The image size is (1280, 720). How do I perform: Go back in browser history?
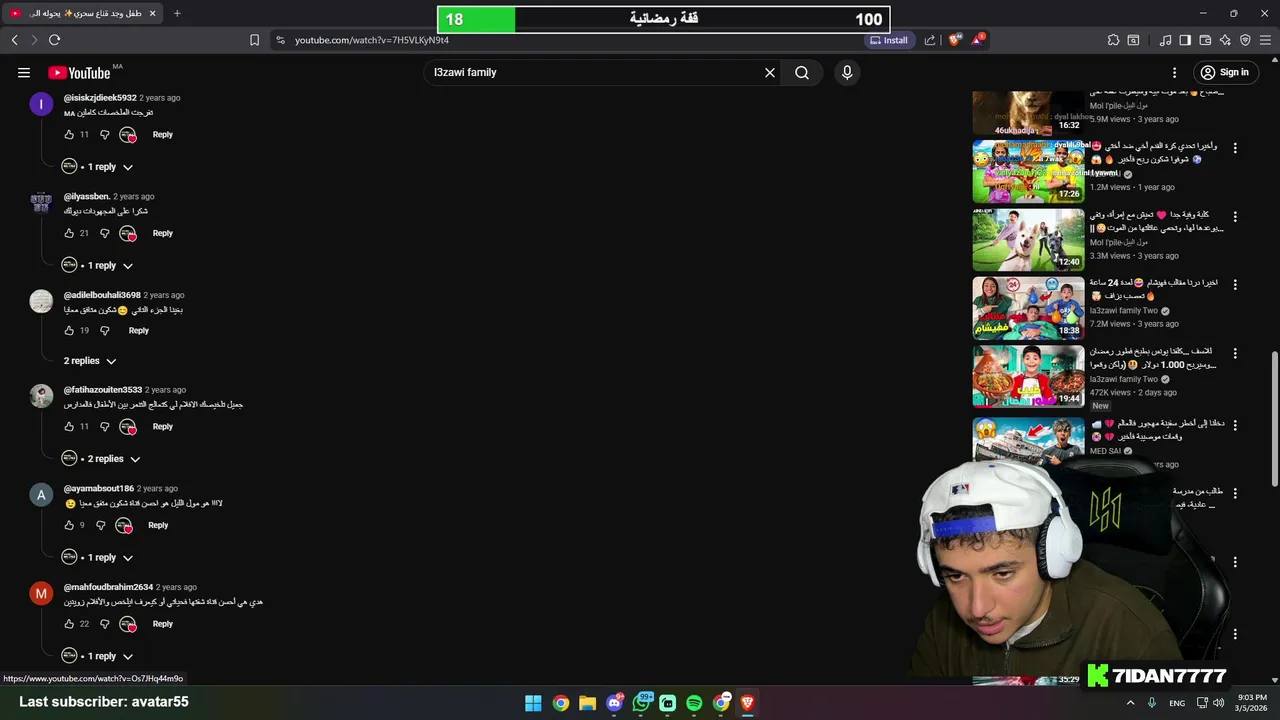point(14,40)
